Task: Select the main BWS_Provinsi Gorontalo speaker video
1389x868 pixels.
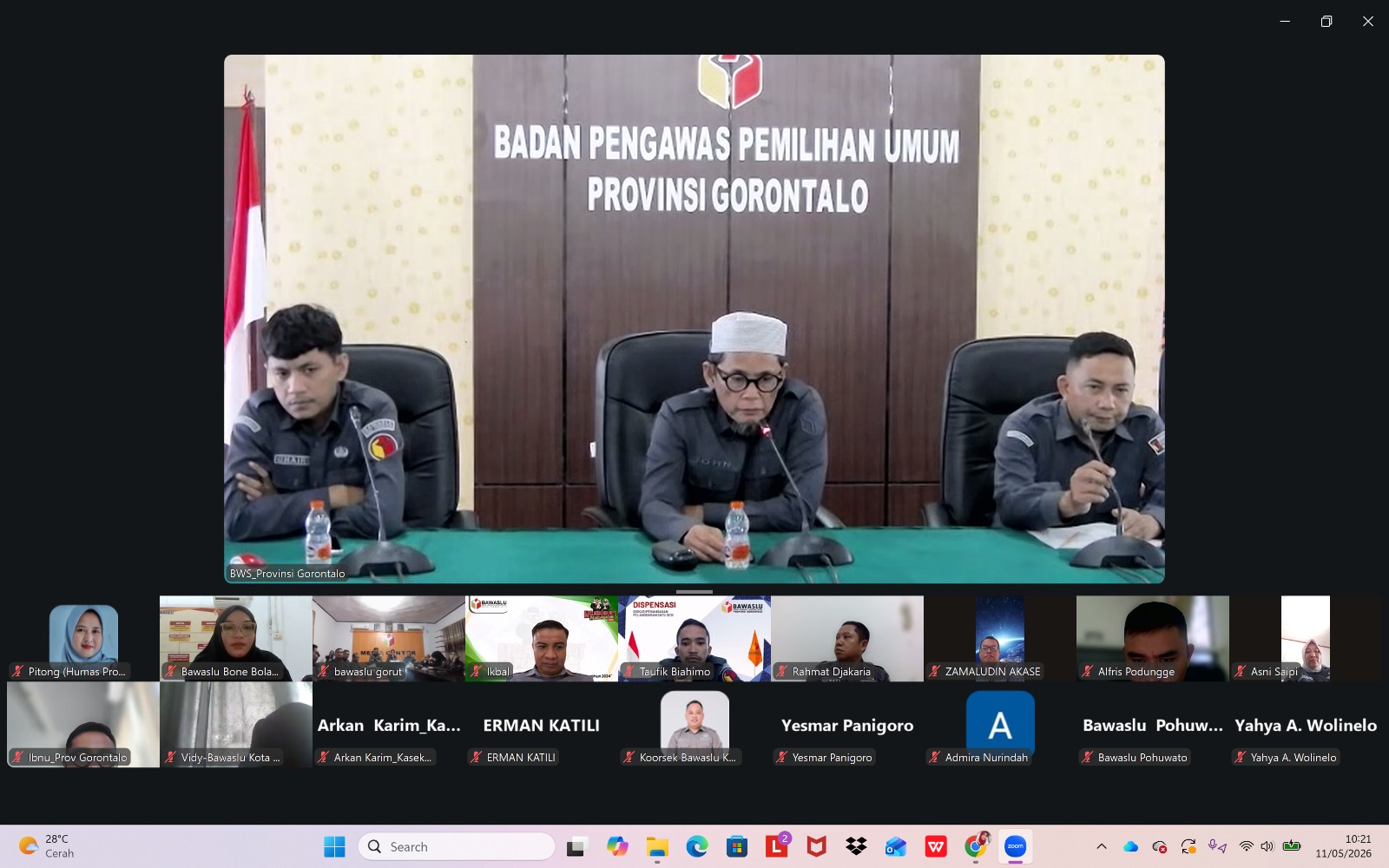Action: tap(694, 319)
